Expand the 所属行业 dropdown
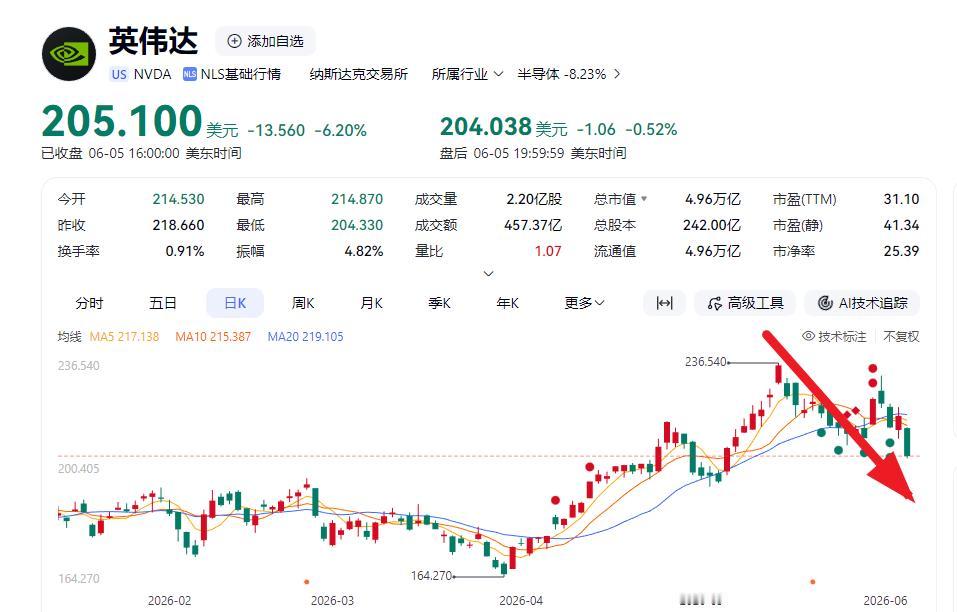957x612 pixels. [x=467, y=74]
